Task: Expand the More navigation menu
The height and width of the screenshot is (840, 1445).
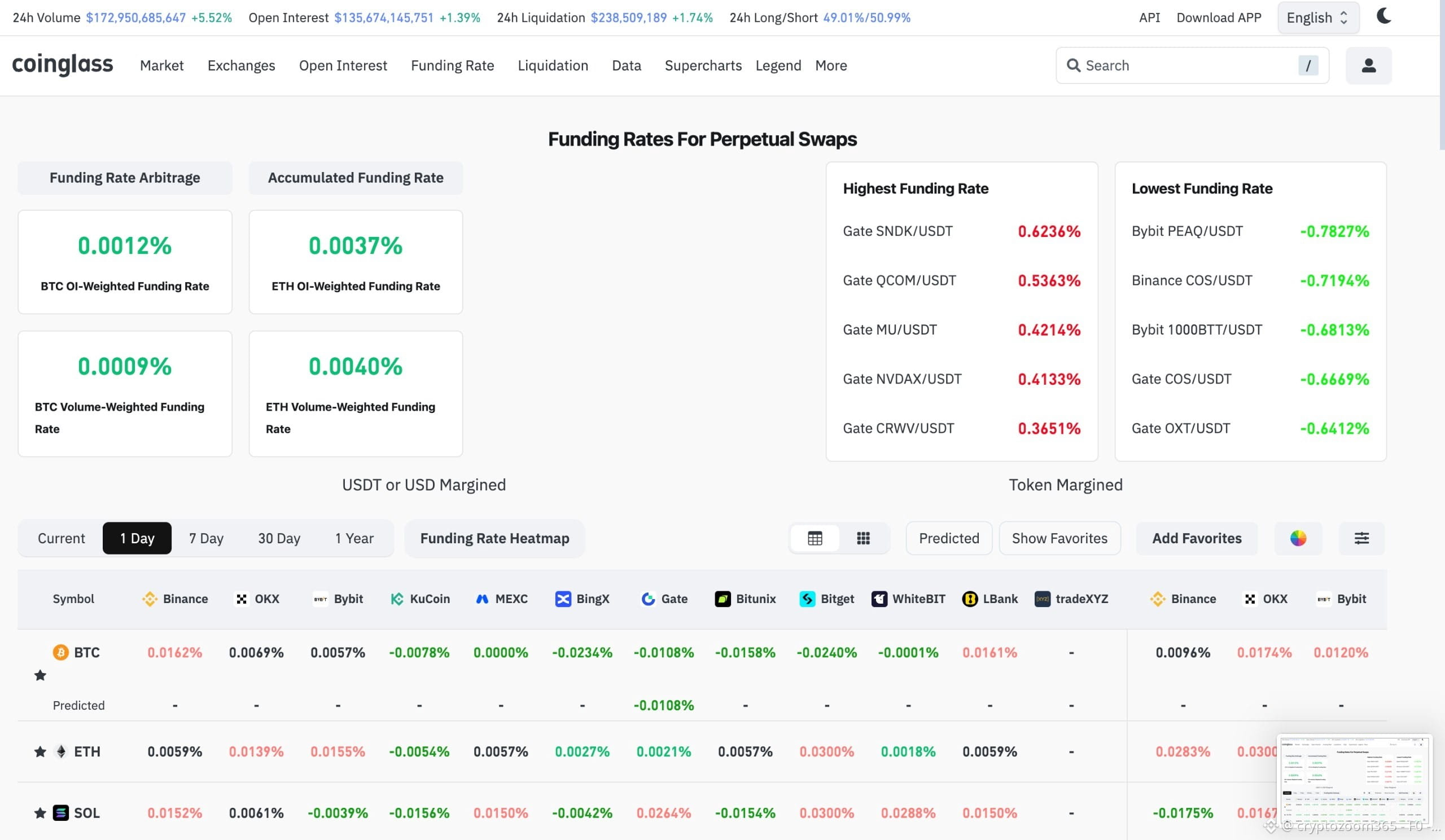Action: click(831, 65)
